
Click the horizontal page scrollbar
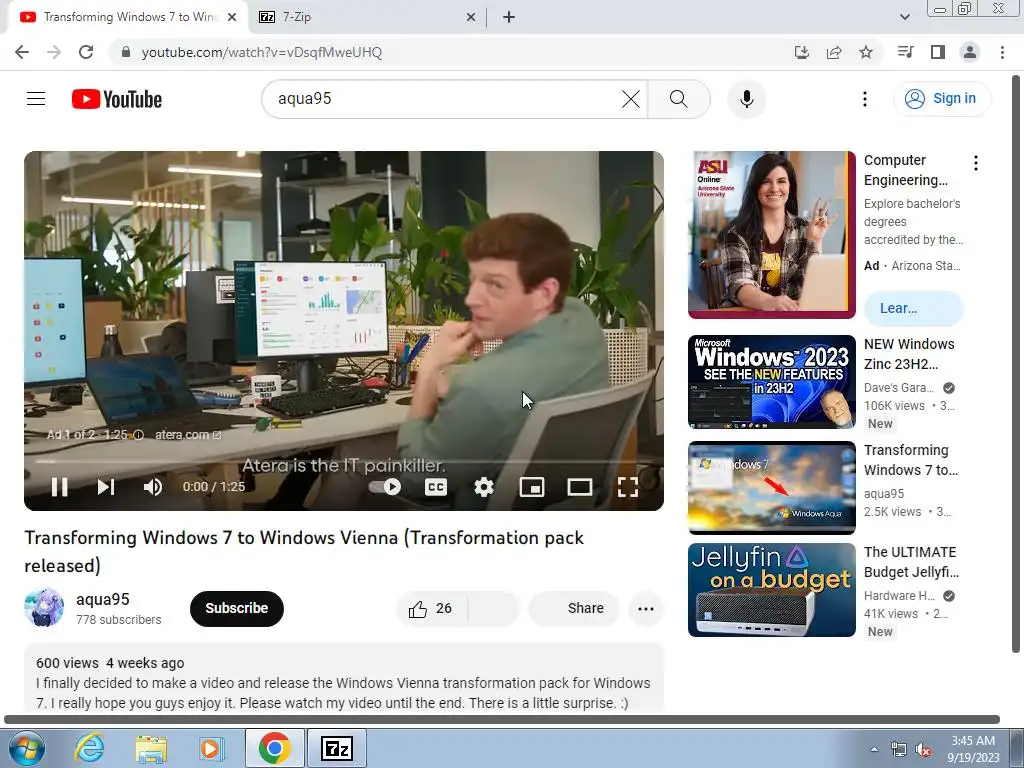pyautogui.click(x=502, y=720)
